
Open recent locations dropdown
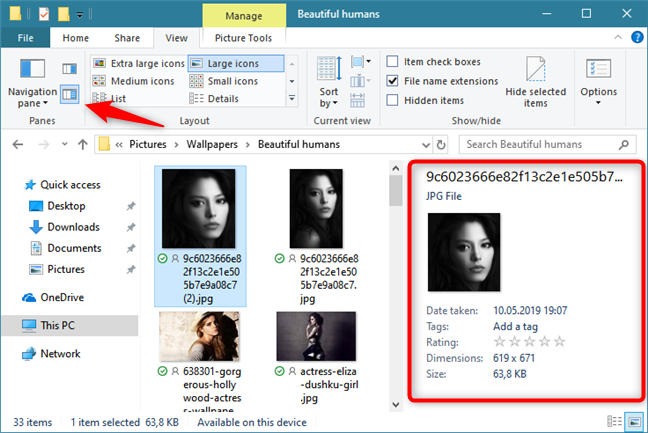click(64, 144)
